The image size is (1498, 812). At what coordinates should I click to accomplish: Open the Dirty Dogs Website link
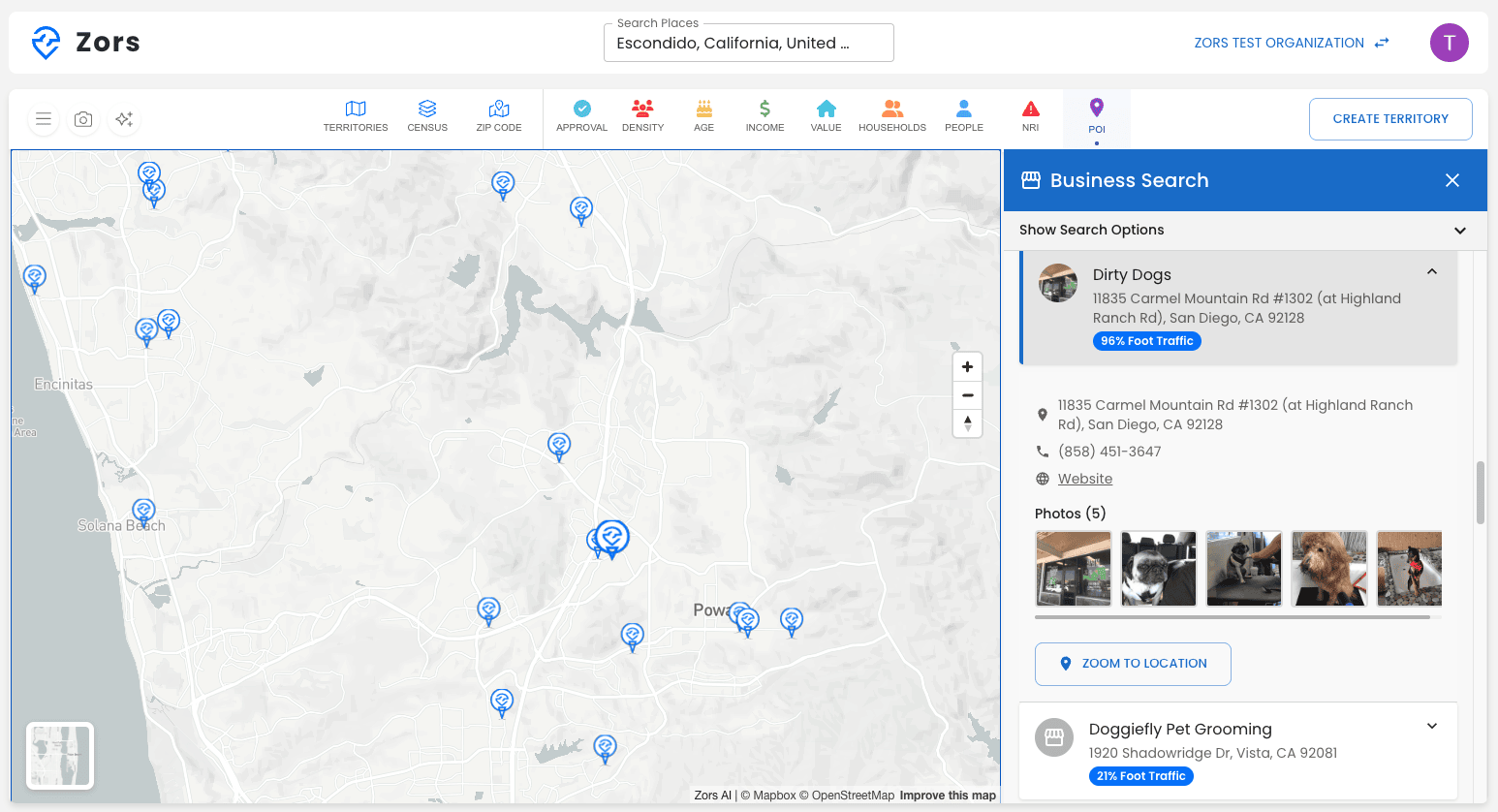coord(1084,478)
